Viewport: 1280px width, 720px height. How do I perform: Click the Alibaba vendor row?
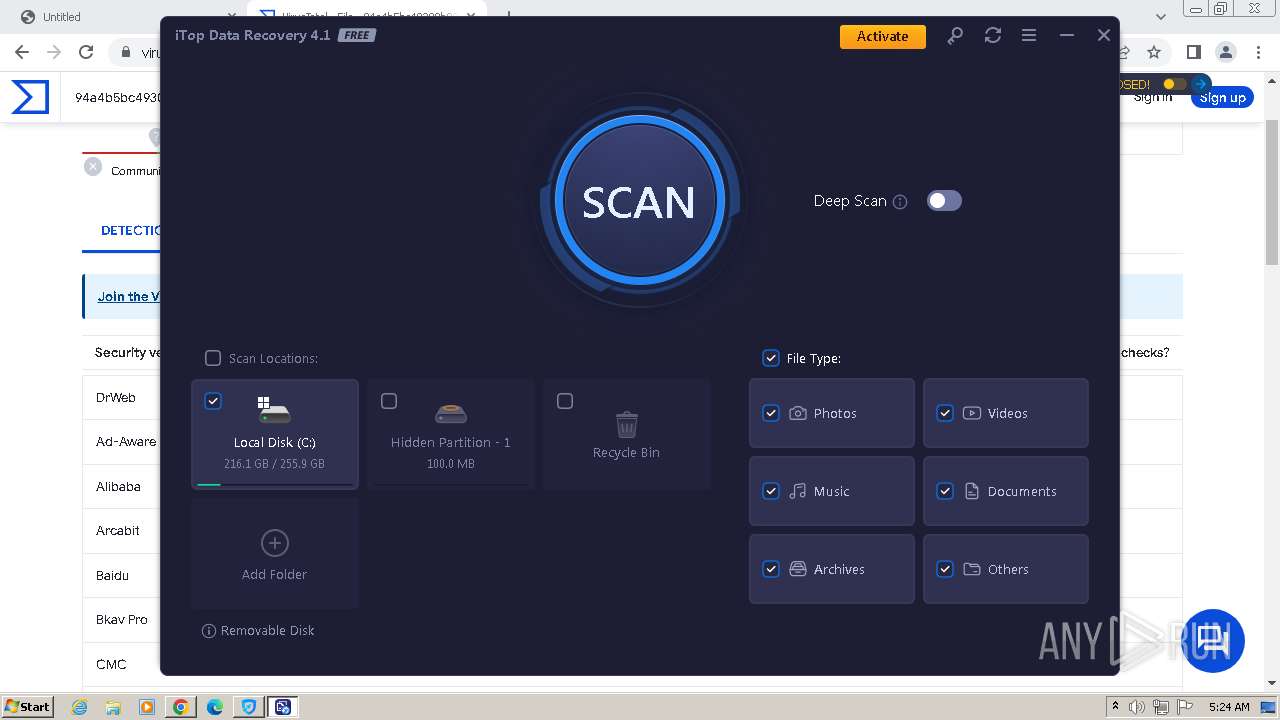pos(121,487)
